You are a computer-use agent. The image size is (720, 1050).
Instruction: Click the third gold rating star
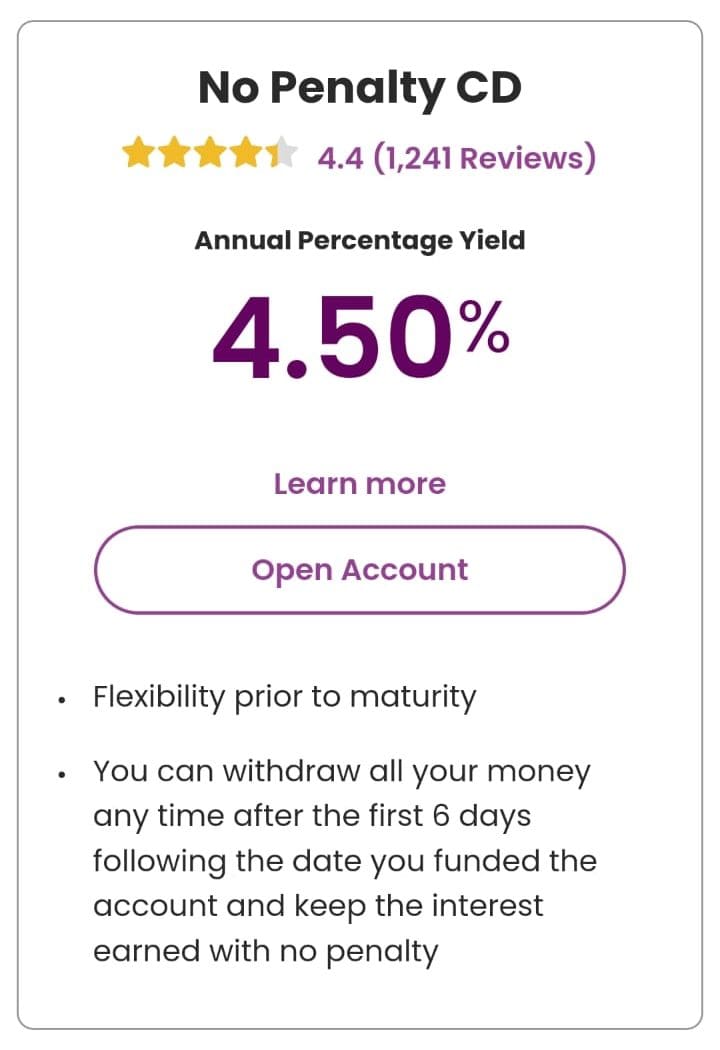coord(210,154)
